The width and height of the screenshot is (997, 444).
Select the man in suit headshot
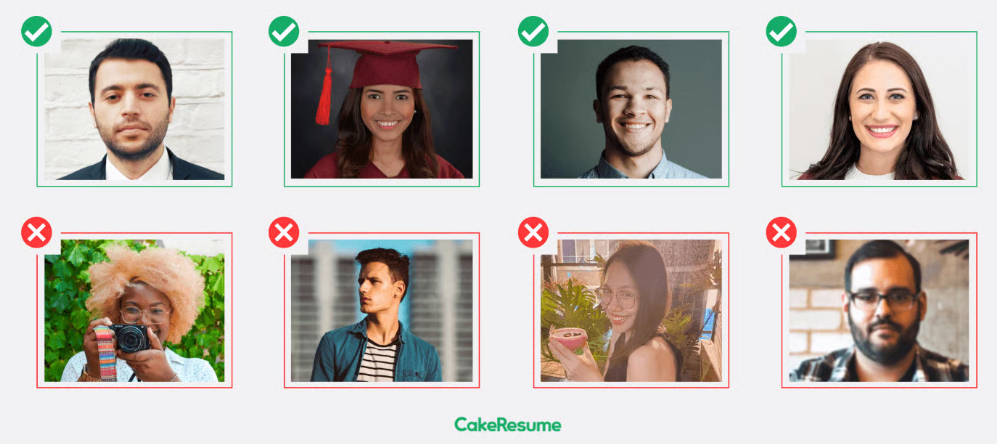pos(134,109)
